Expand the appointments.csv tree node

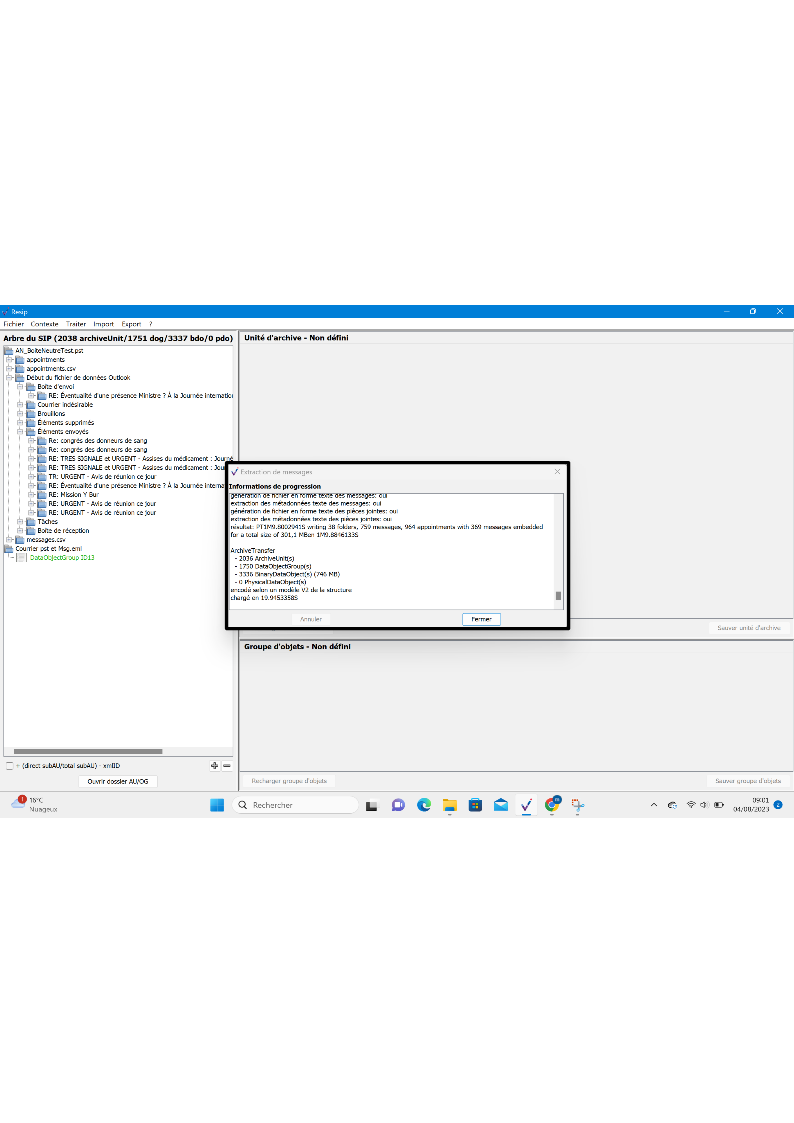[x=9, y=368]
